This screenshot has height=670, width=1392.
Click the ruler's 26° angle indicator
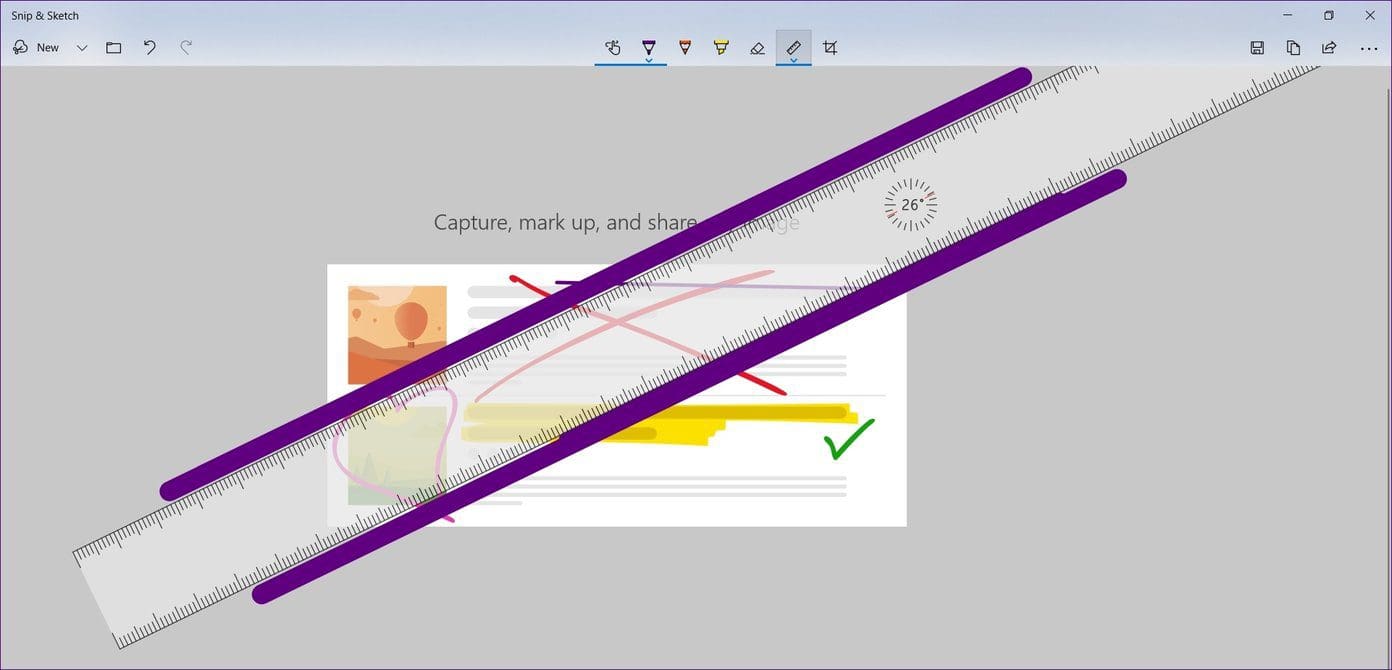(911, 205)
